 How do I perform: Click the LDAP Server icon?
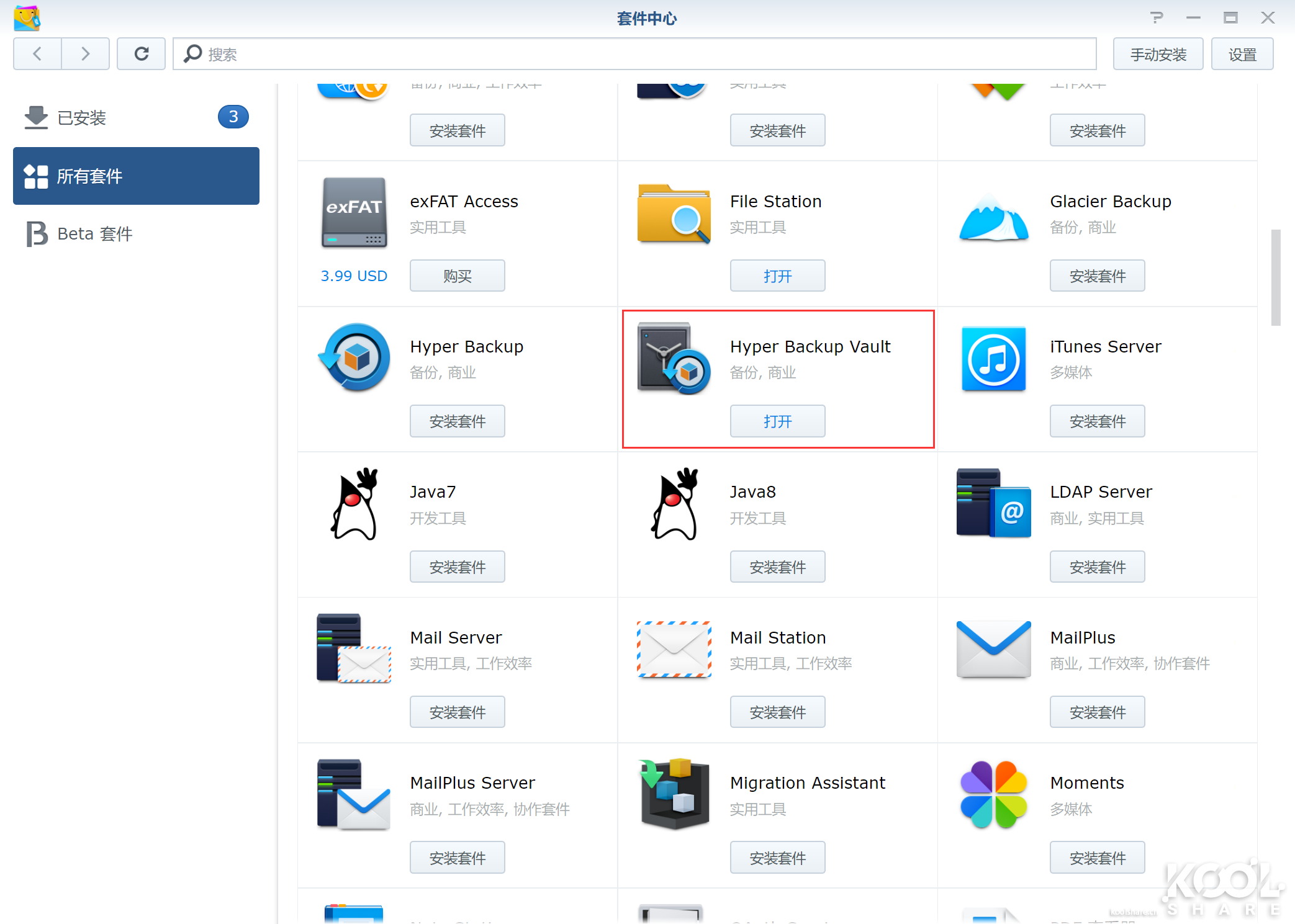993,503
